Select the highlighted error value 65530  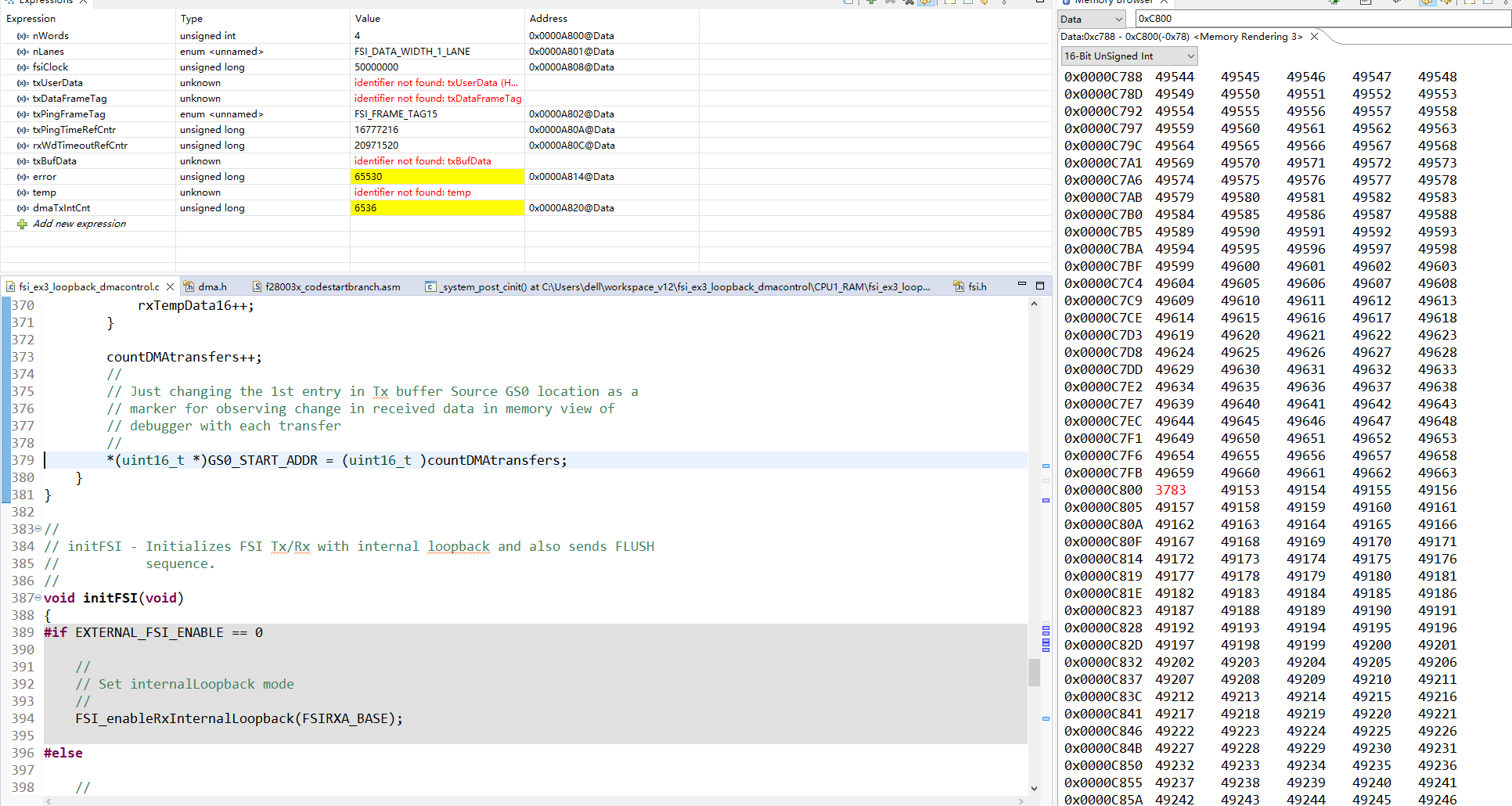(x=437, y=177)
